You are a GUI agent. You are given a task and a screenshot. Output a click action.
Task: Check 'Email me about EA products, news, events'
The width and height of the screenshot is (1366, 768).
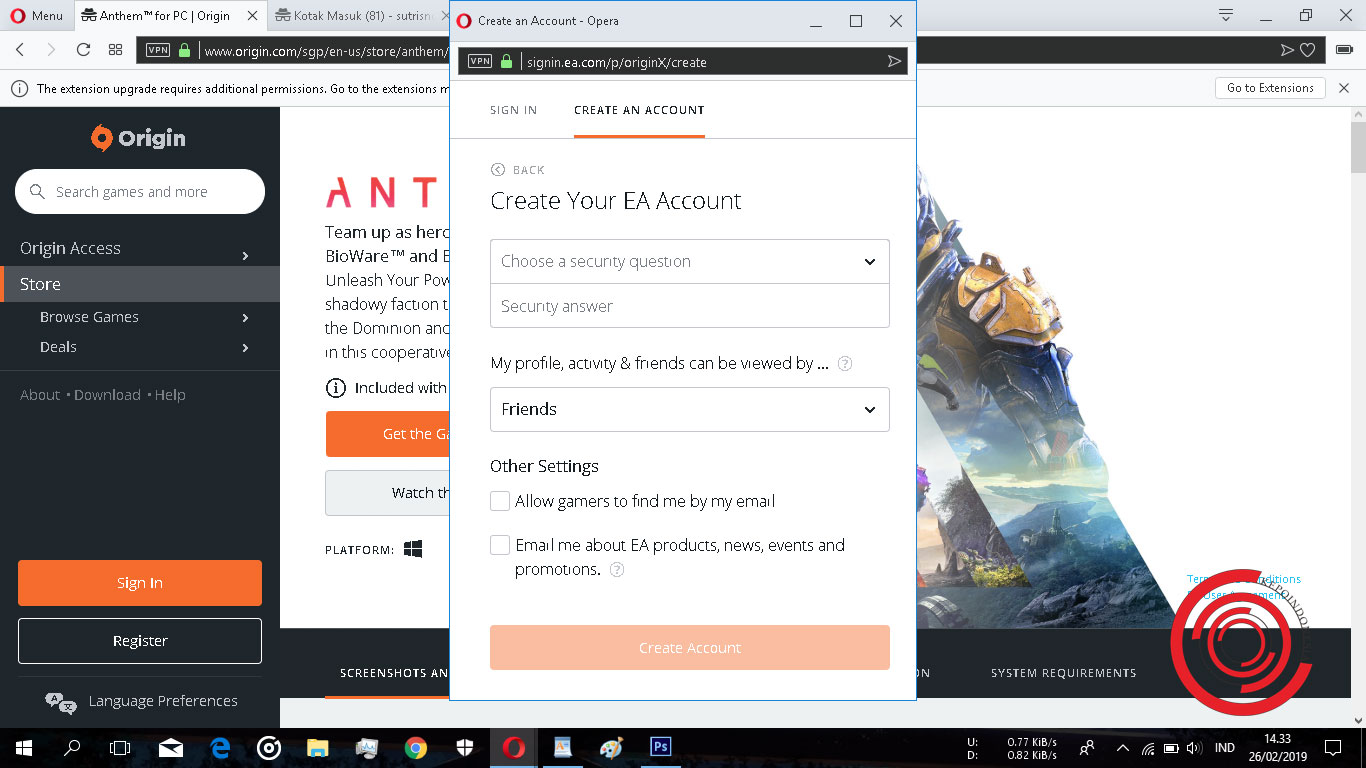coord(500,545)
